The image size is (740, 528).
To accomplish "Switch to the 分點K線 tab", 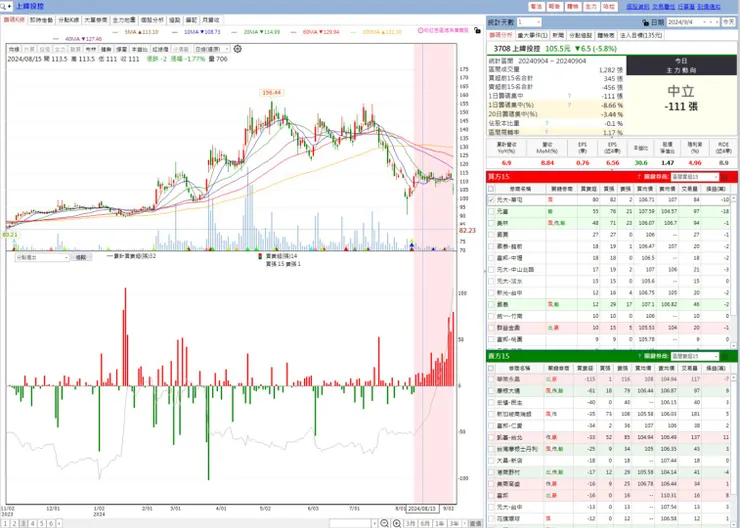I will (68, 20).
